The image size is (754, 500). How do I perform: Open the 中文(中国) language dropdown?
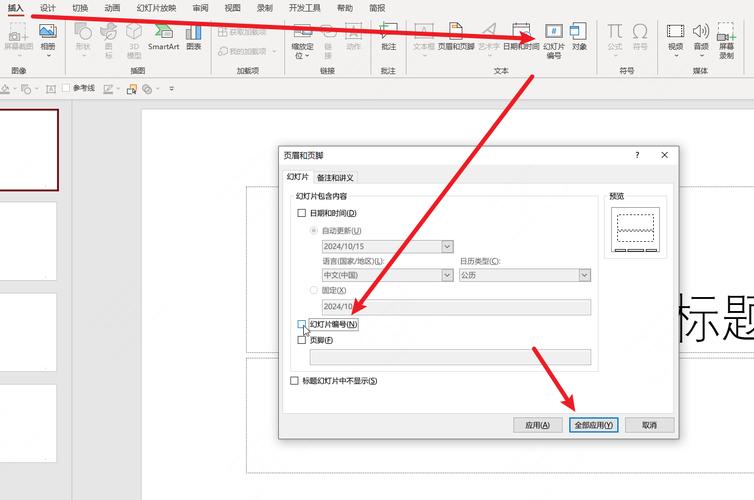point(447,275)
